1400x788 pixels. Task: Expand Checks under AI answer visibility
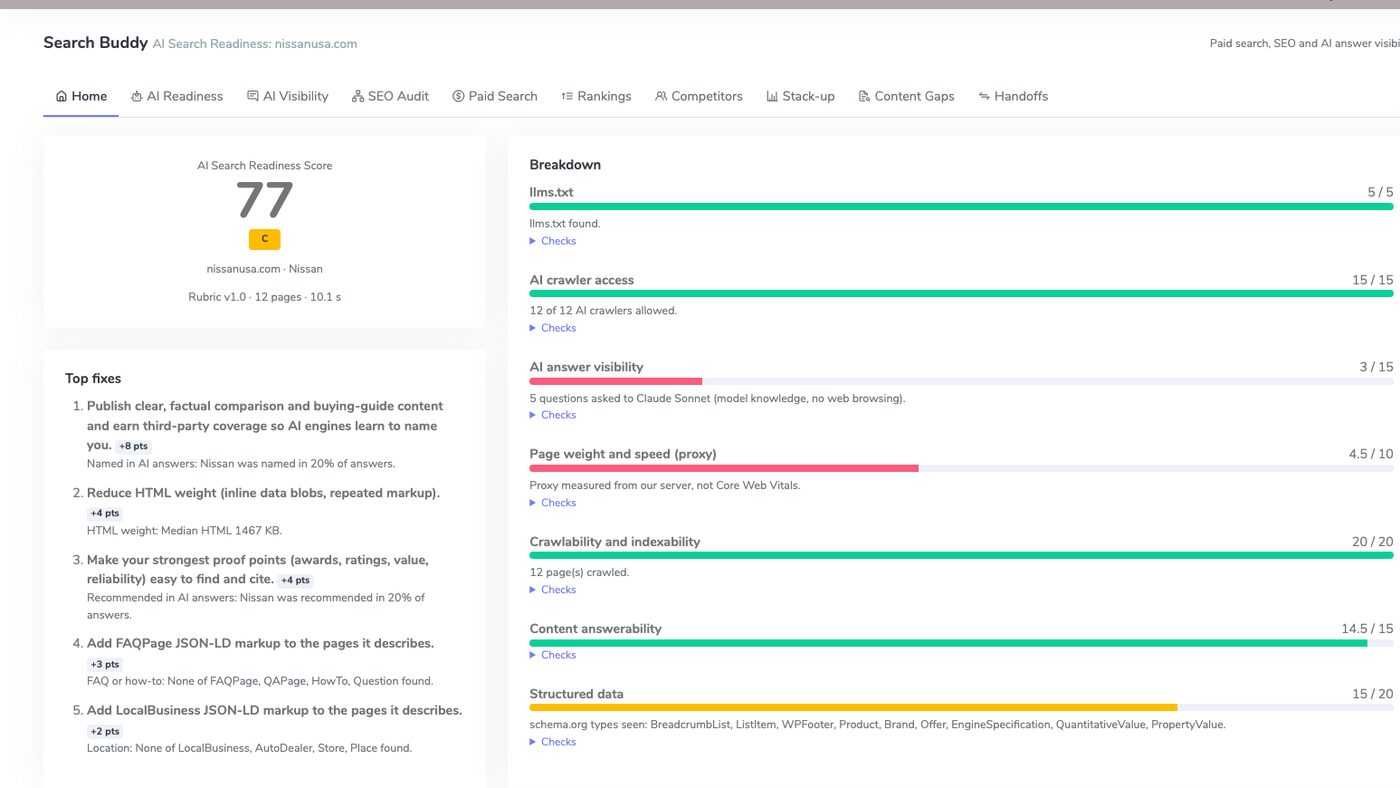pos(553,415)
